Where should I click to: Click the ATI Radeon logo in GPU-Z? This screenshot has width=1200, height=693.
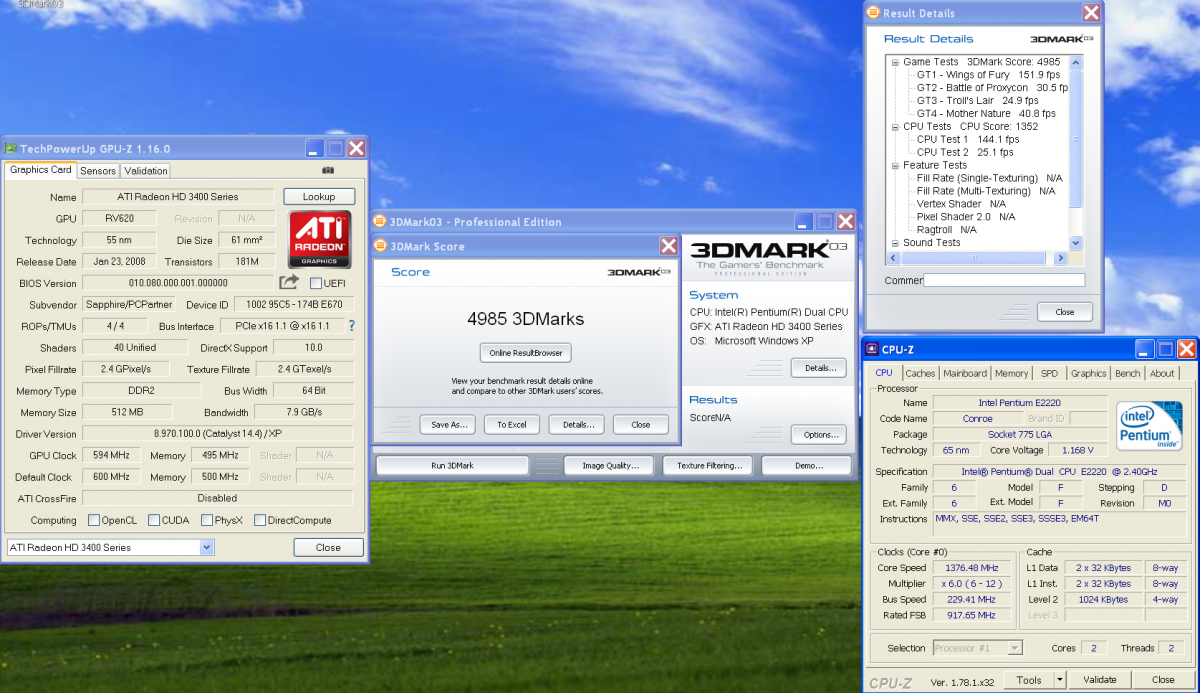click(320, 239)
